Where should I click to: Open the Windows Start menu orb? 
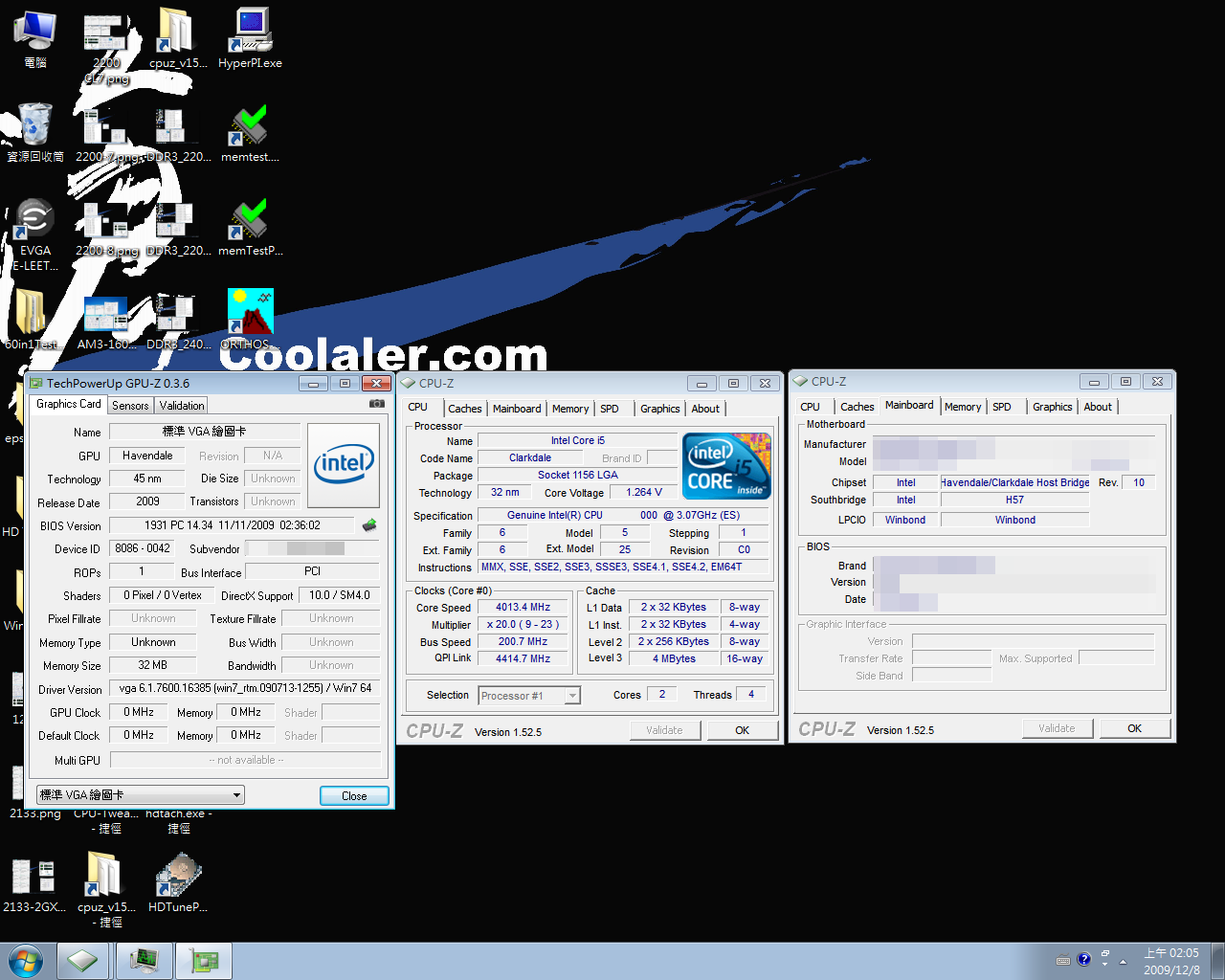26,960
